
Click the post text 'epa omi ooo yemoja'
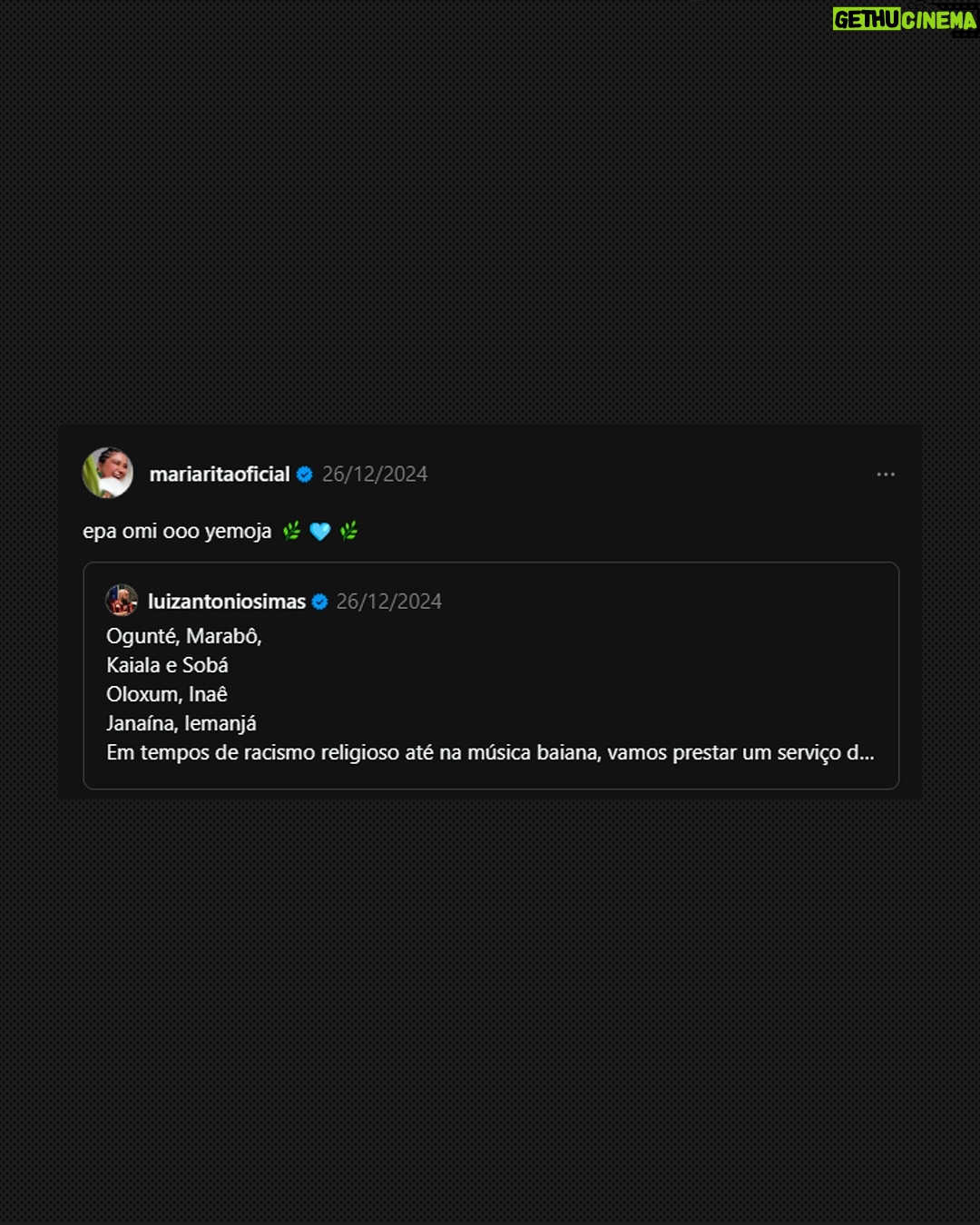[177, 532]
